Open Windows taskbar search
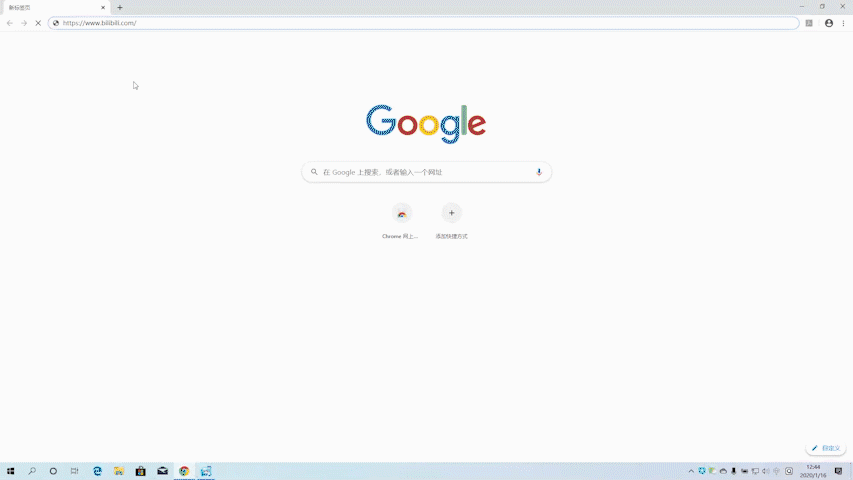Viewport: 853px width, 480px height. pos(32,471)
